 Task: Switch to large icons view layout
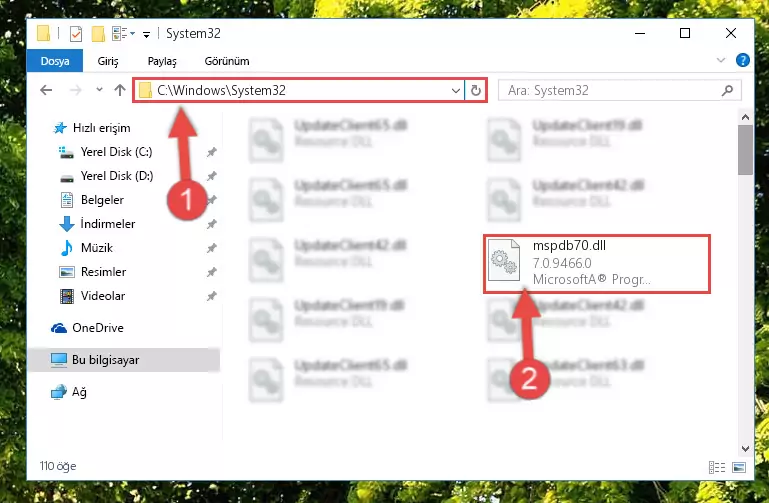(739, 467)
